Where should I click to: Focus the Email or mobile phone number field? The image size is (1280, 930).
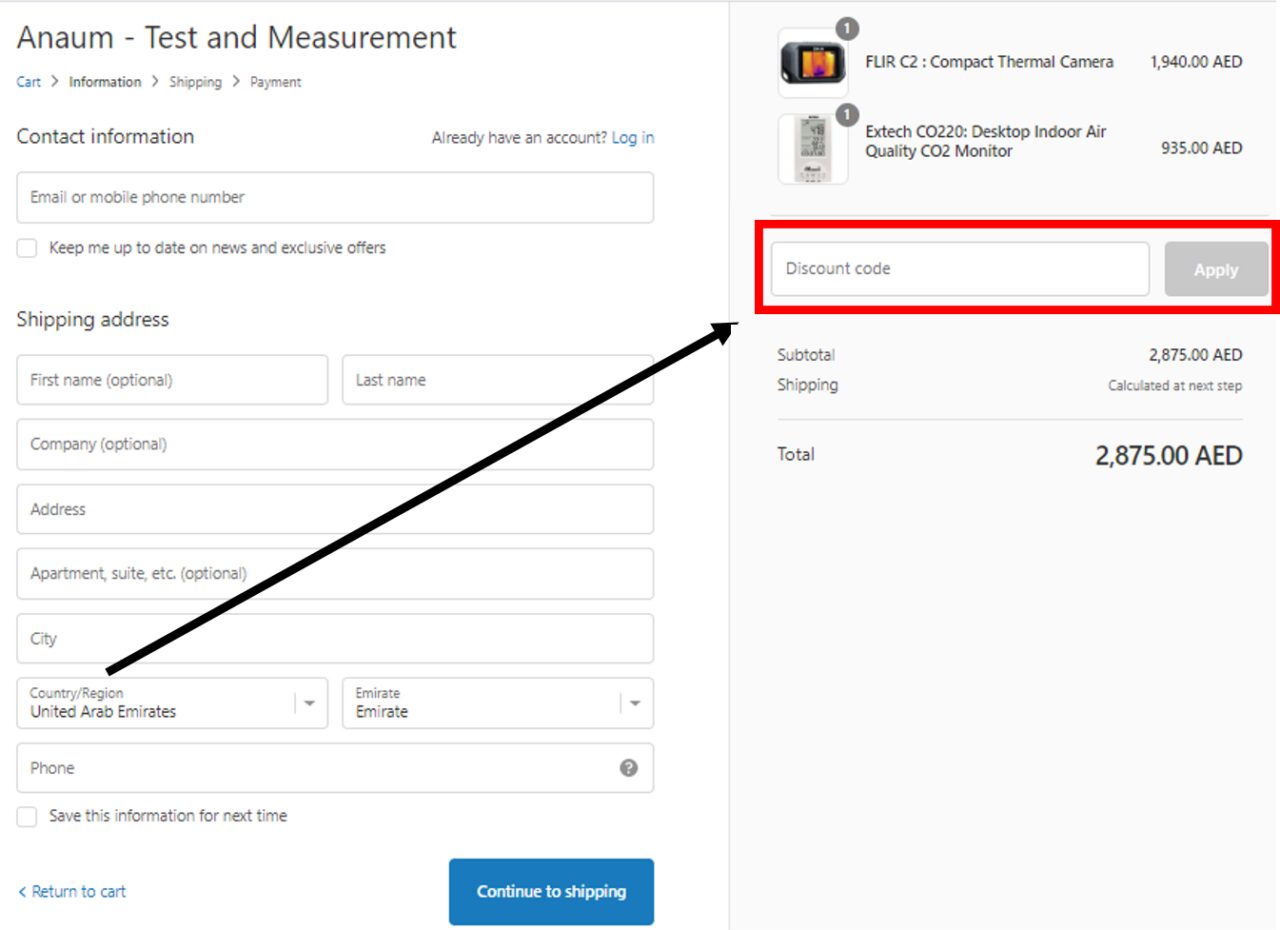(335, 197)
